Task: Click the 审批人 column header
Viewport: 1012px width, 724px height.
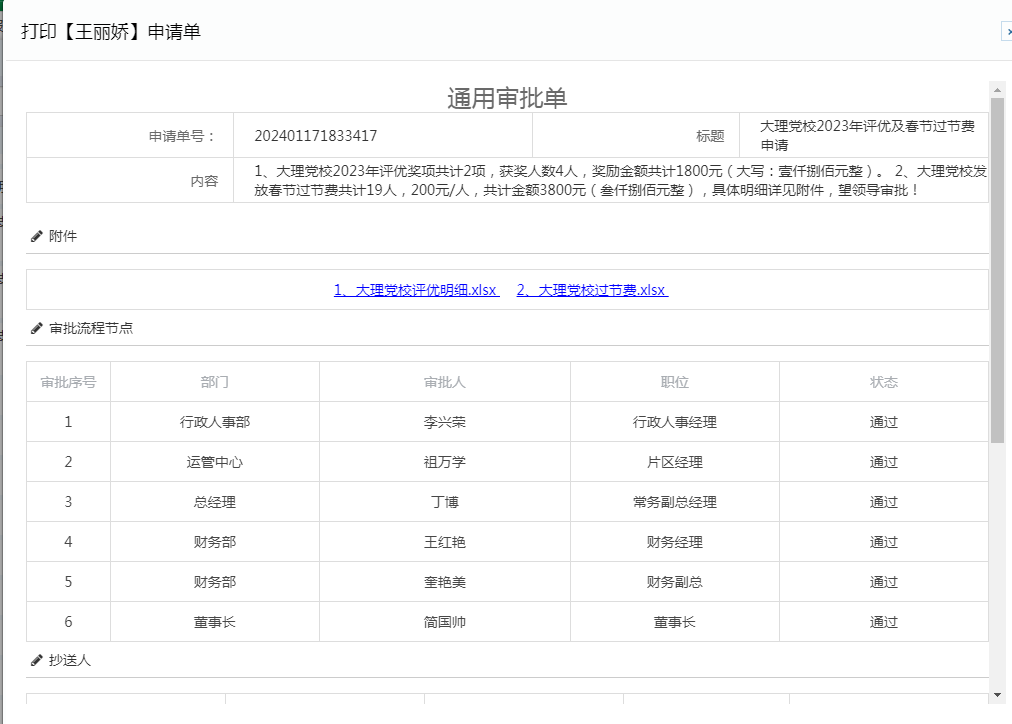Action: pos(445,382)
